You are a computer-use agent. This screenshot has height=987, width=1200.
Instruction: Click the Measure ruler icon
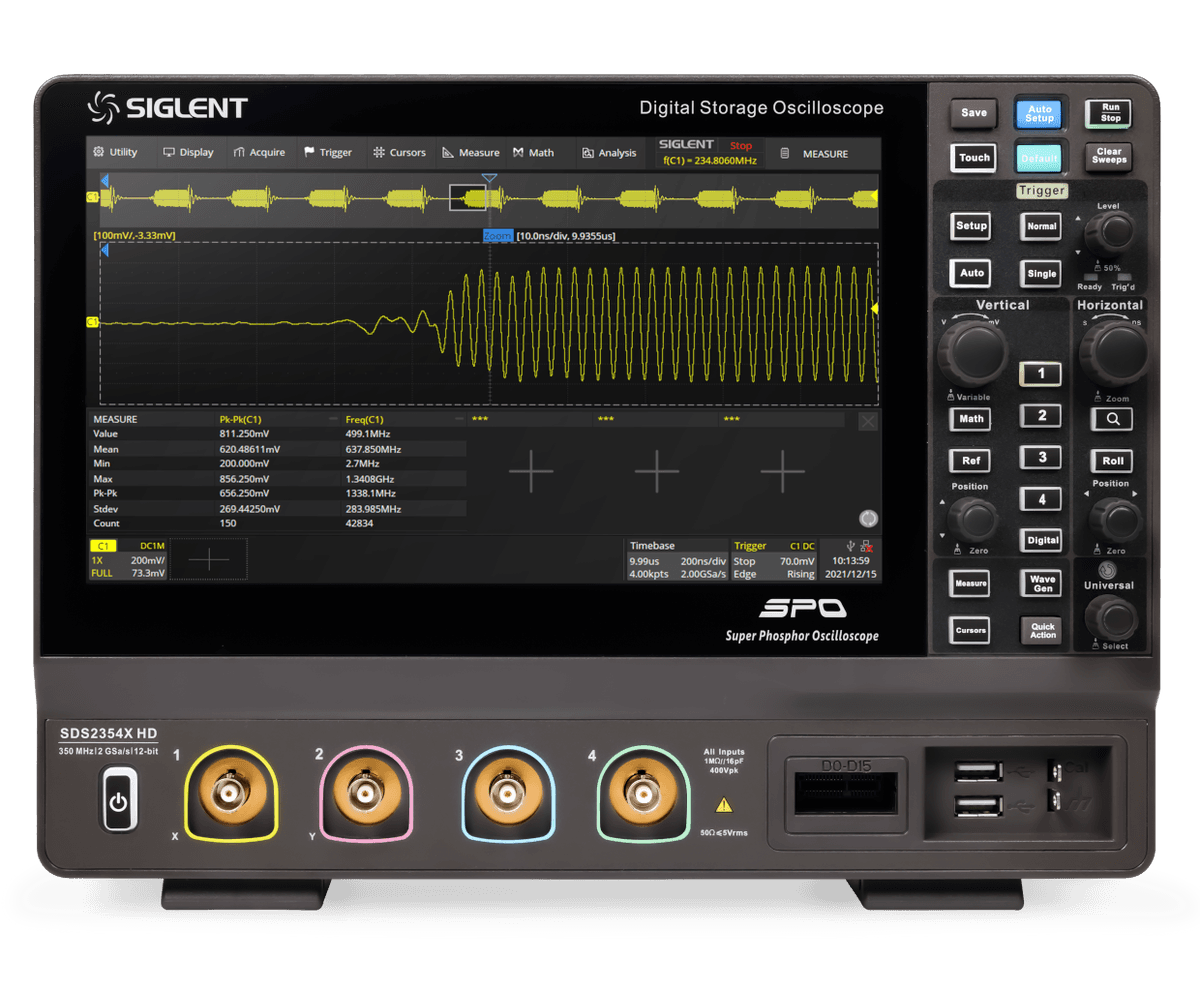pyautogui.click(x=450, y=152)
